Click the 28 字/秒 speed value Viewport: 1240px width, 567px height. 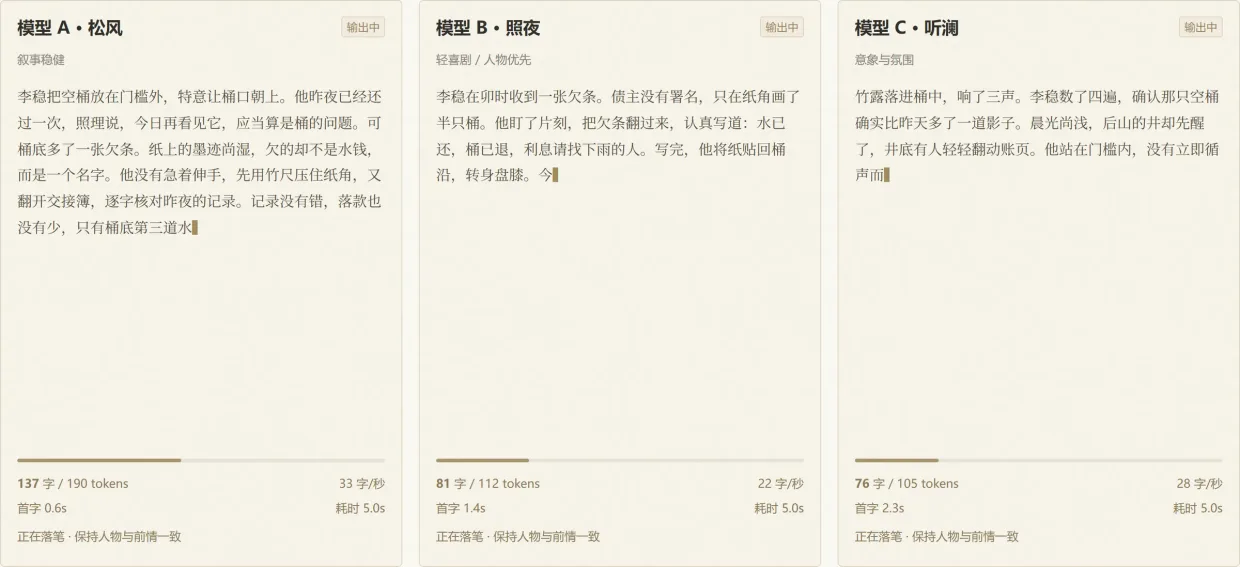[x=1200, y=484]
